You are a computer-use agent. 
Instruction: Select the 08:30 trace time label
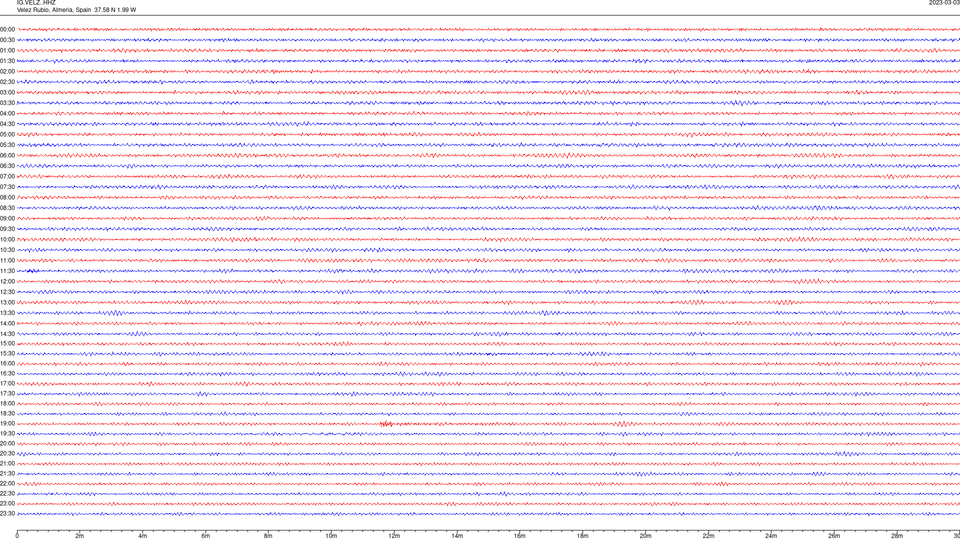click(7, 208)
